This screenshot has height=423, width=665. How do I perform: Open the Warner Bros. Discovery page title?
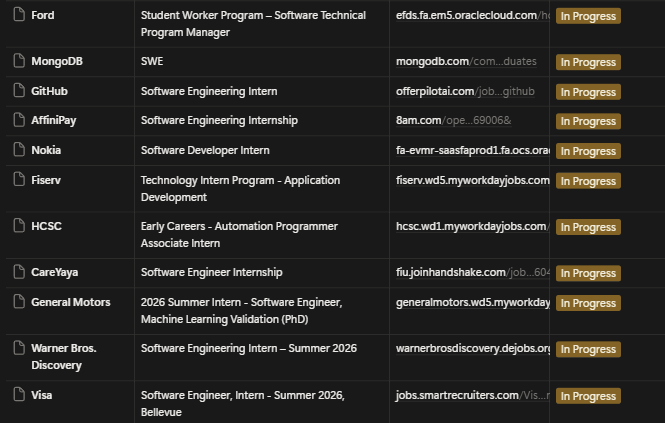coord(64,357)
